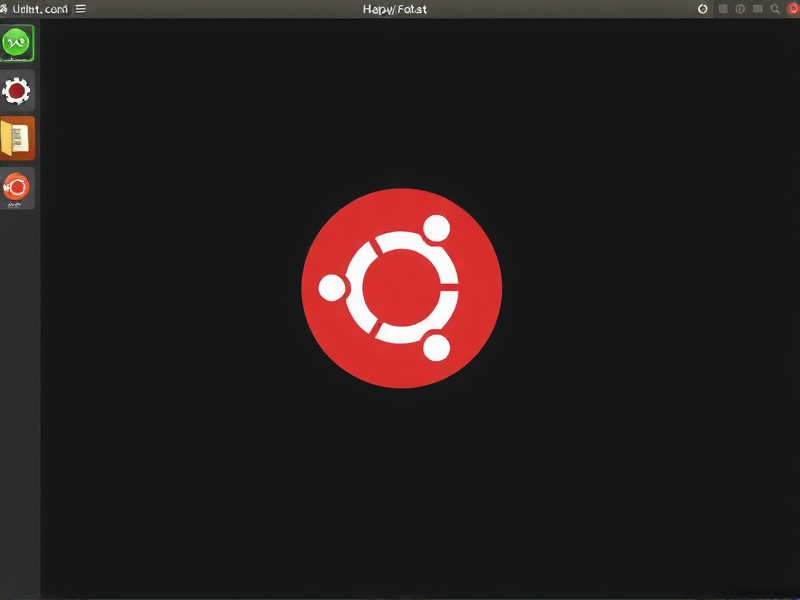Click the 'Uolnt. conl' label in top bar
The height and width of the screenshot is (600, 800).
[x=40, y=9]
